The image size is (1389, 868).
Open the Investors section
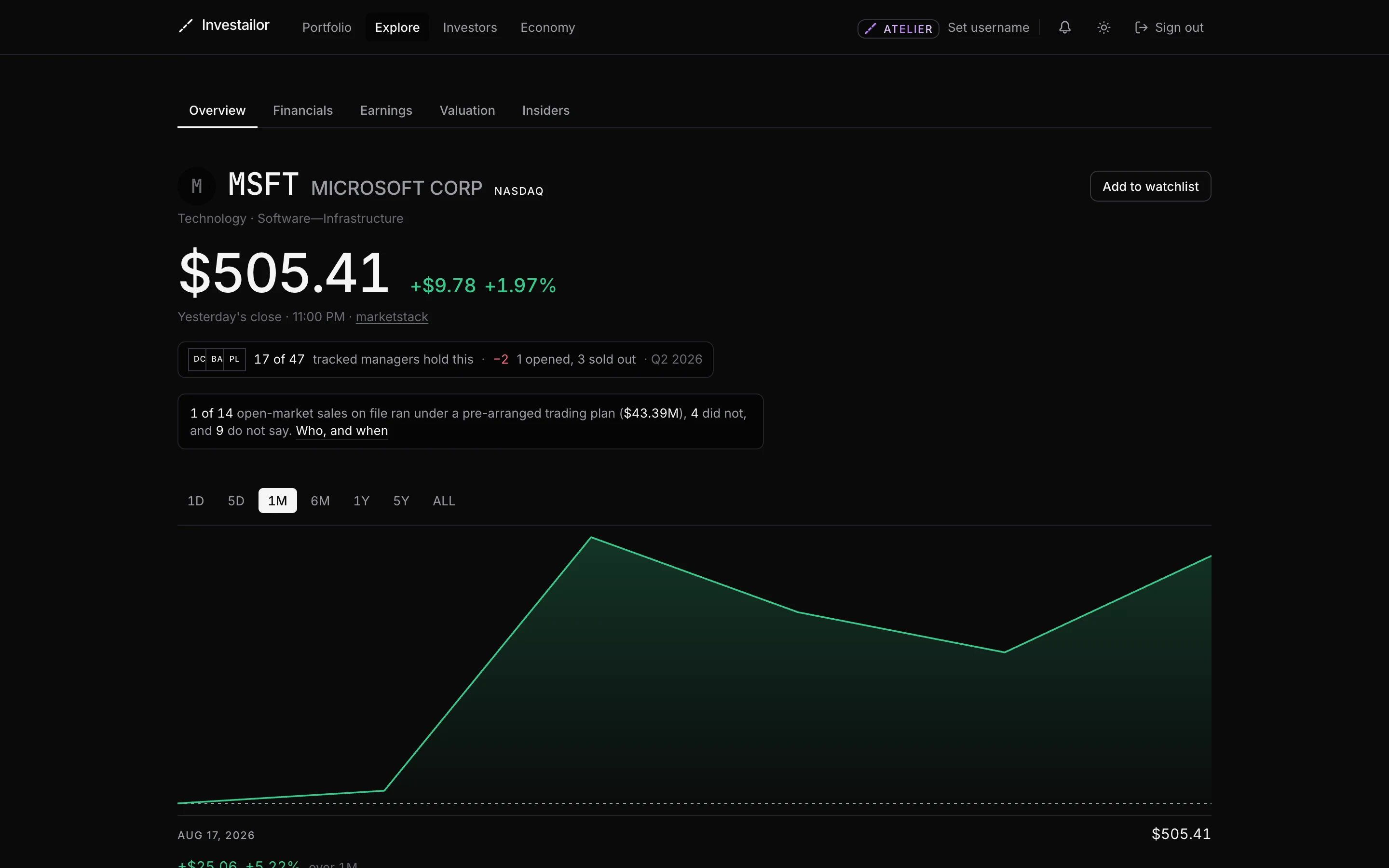(x=469, y=27)
